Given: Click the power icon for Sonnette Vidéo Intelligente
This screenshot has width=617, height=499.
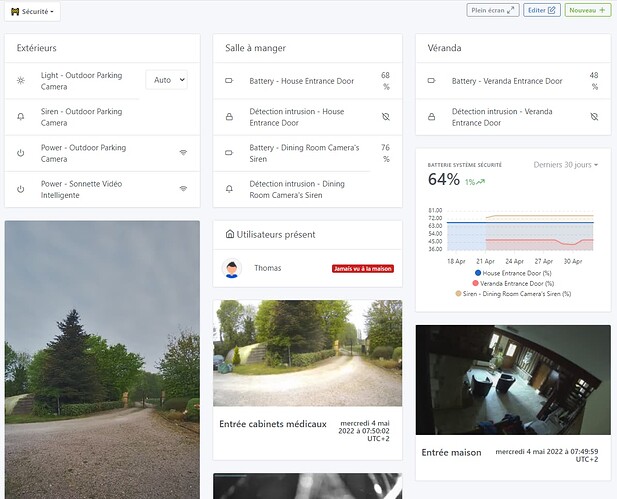Looking at the screenshot, I should [21, 189].
